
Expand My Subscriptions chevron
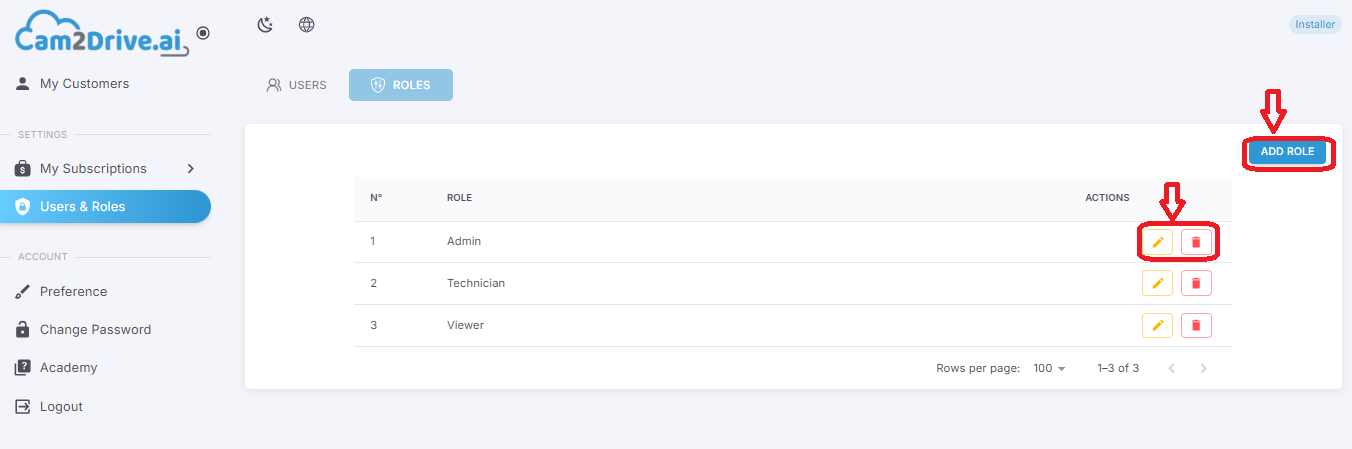[191, 169]
